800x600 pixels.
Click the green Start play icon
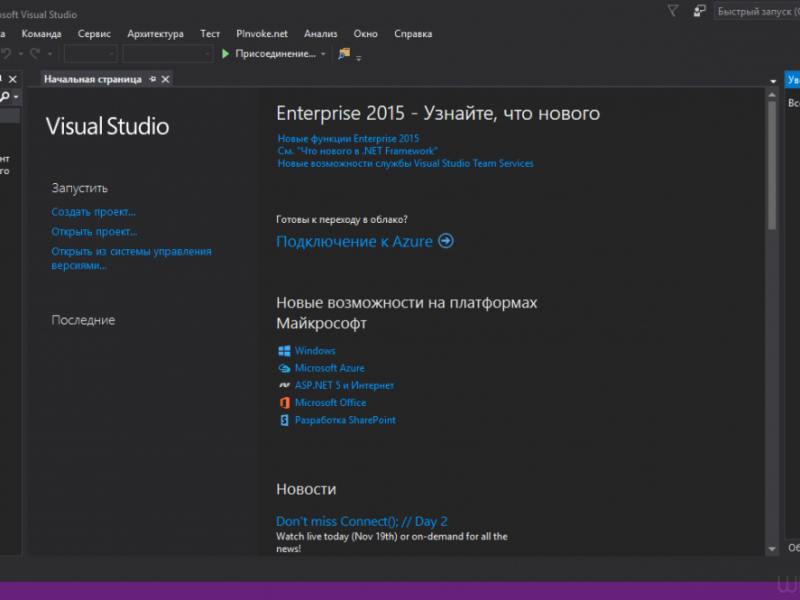(226, 54)
